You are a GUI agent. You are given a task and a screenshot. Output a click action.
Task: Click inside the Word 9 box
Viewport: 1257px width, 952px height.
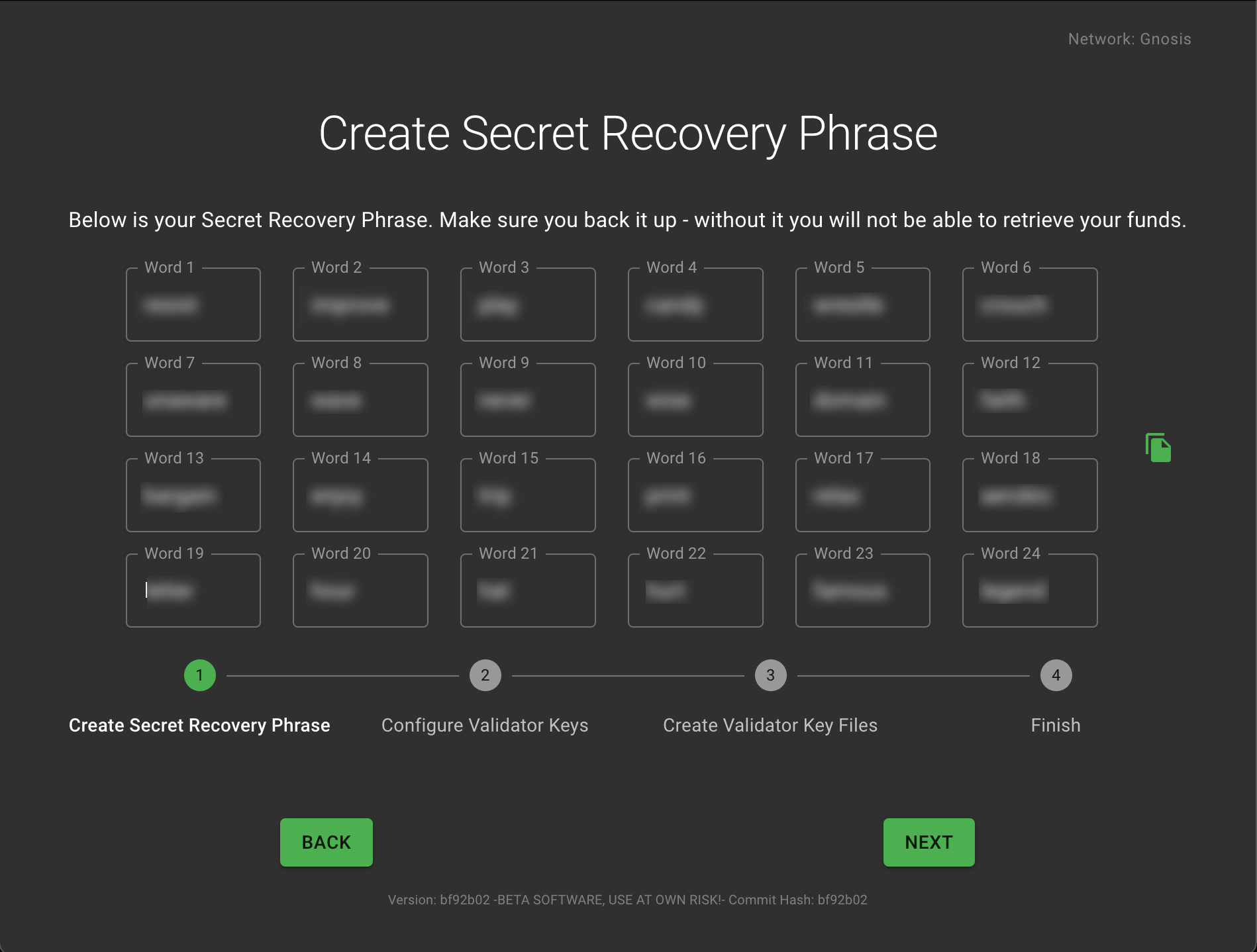click(x=528, y=401)
